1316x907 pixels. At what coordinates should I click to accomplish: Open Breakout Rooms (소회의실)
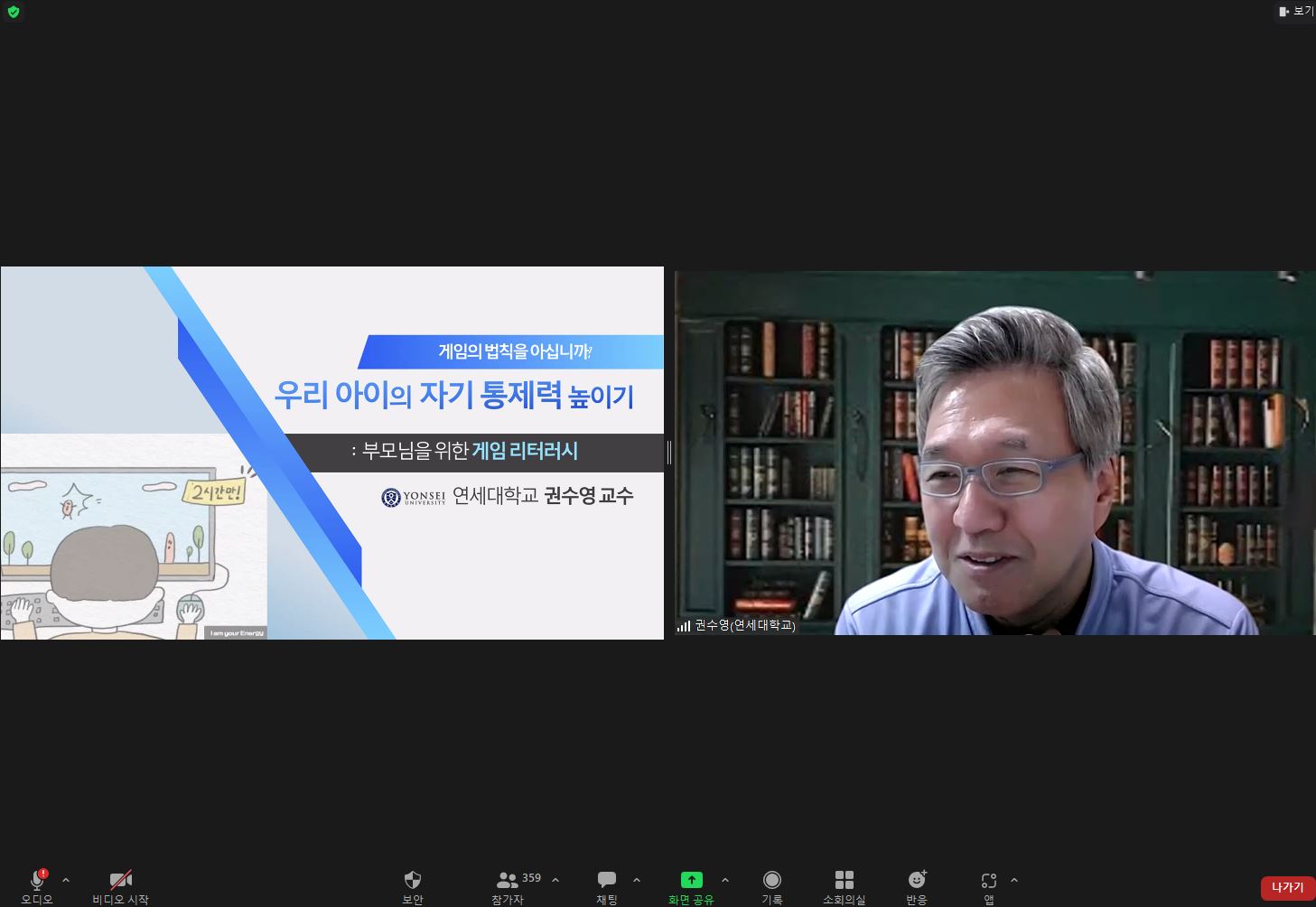click(x=844, y=880)
